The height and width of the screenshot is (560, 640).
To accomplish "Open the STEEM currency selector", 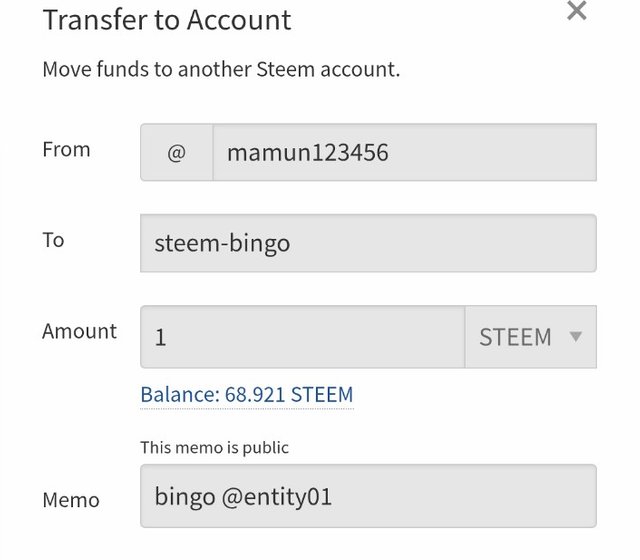I will (530, 337).
